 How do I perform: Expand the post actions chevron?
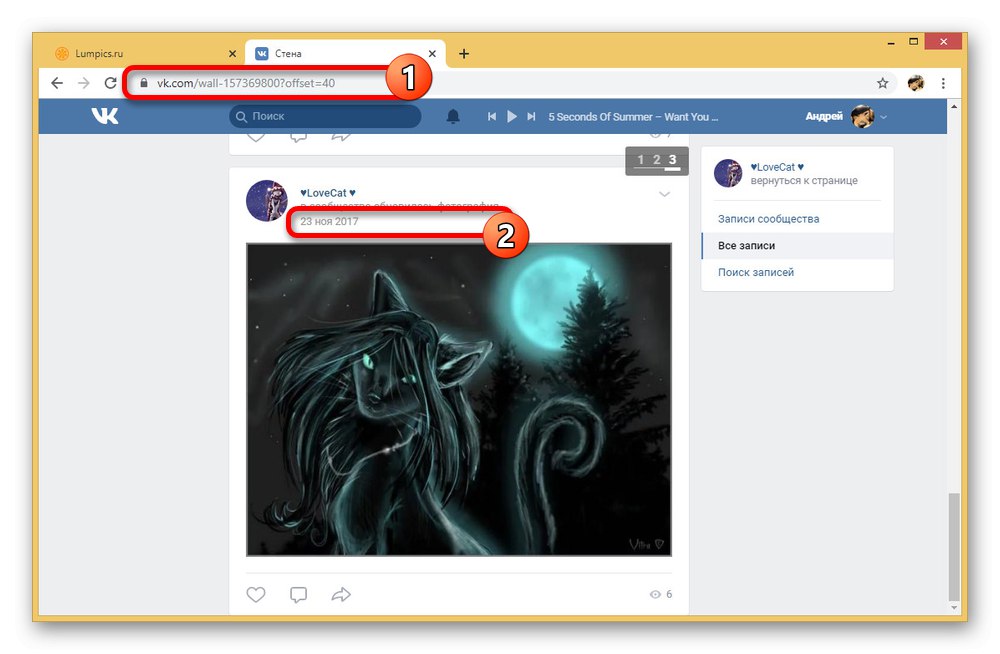[x=664, y=194]
